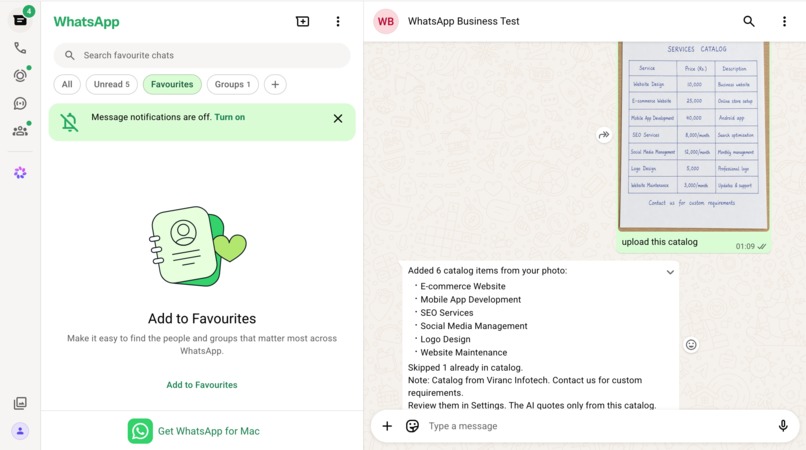Search within the WhatsApp Business Test chat
806x450 pixels.
tap(749, 21)
